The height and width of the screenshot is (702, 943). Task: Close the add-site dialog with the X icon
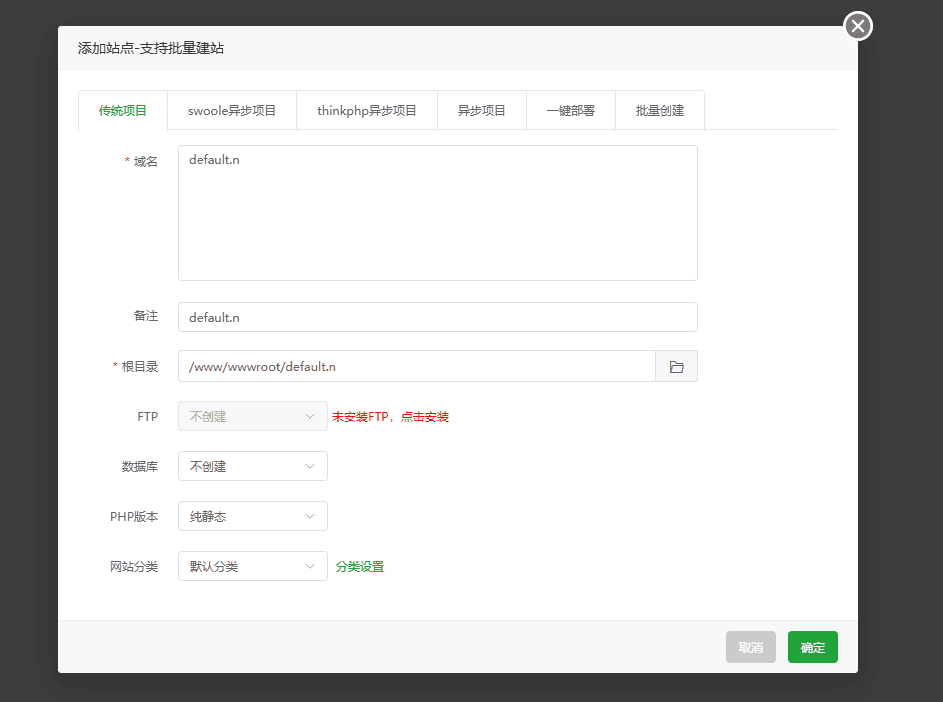858,26
